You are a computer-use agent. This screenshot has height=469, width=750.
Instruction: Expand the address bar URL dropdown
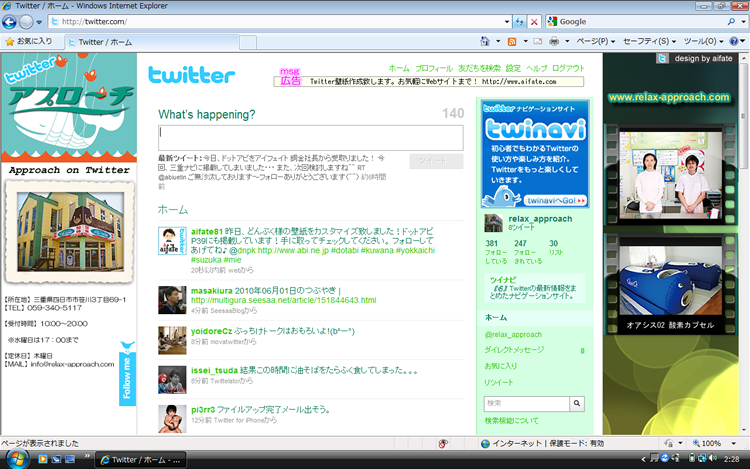(x=507, y=22)
